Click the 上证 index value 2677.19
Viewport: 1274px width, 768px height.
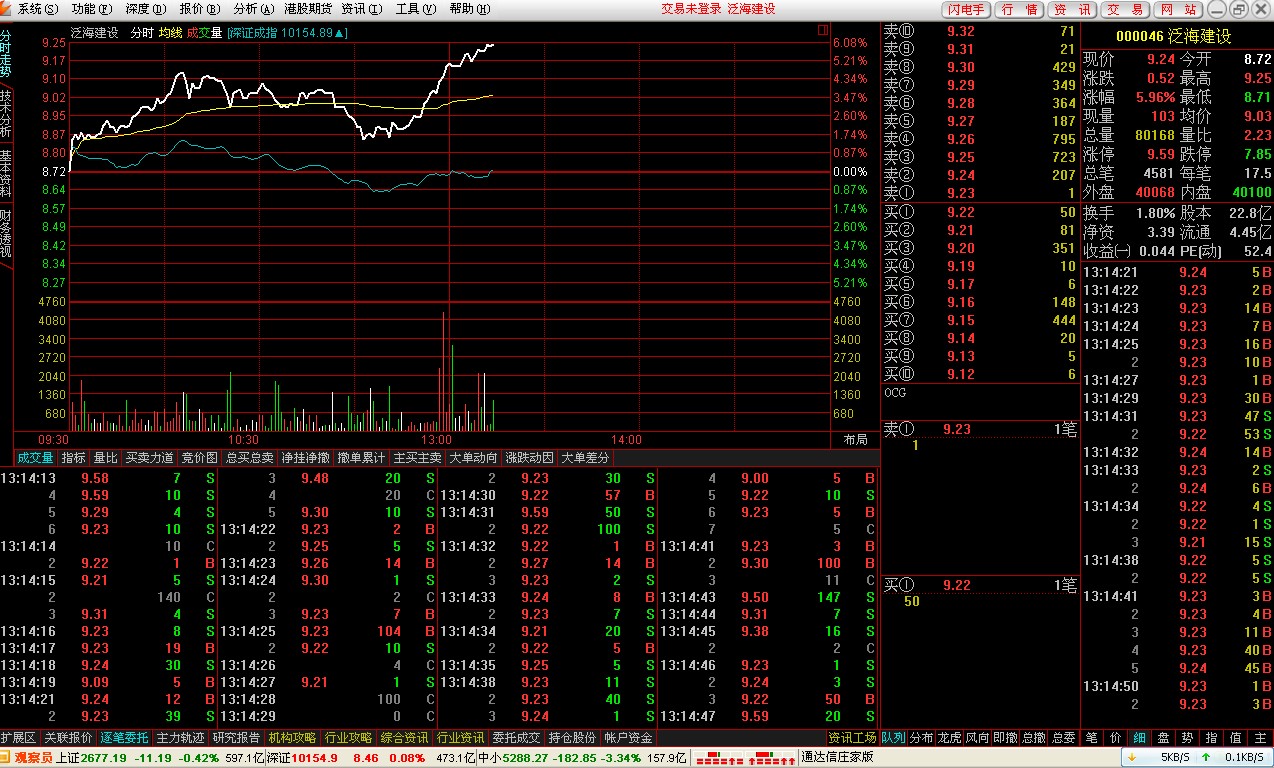104,758
